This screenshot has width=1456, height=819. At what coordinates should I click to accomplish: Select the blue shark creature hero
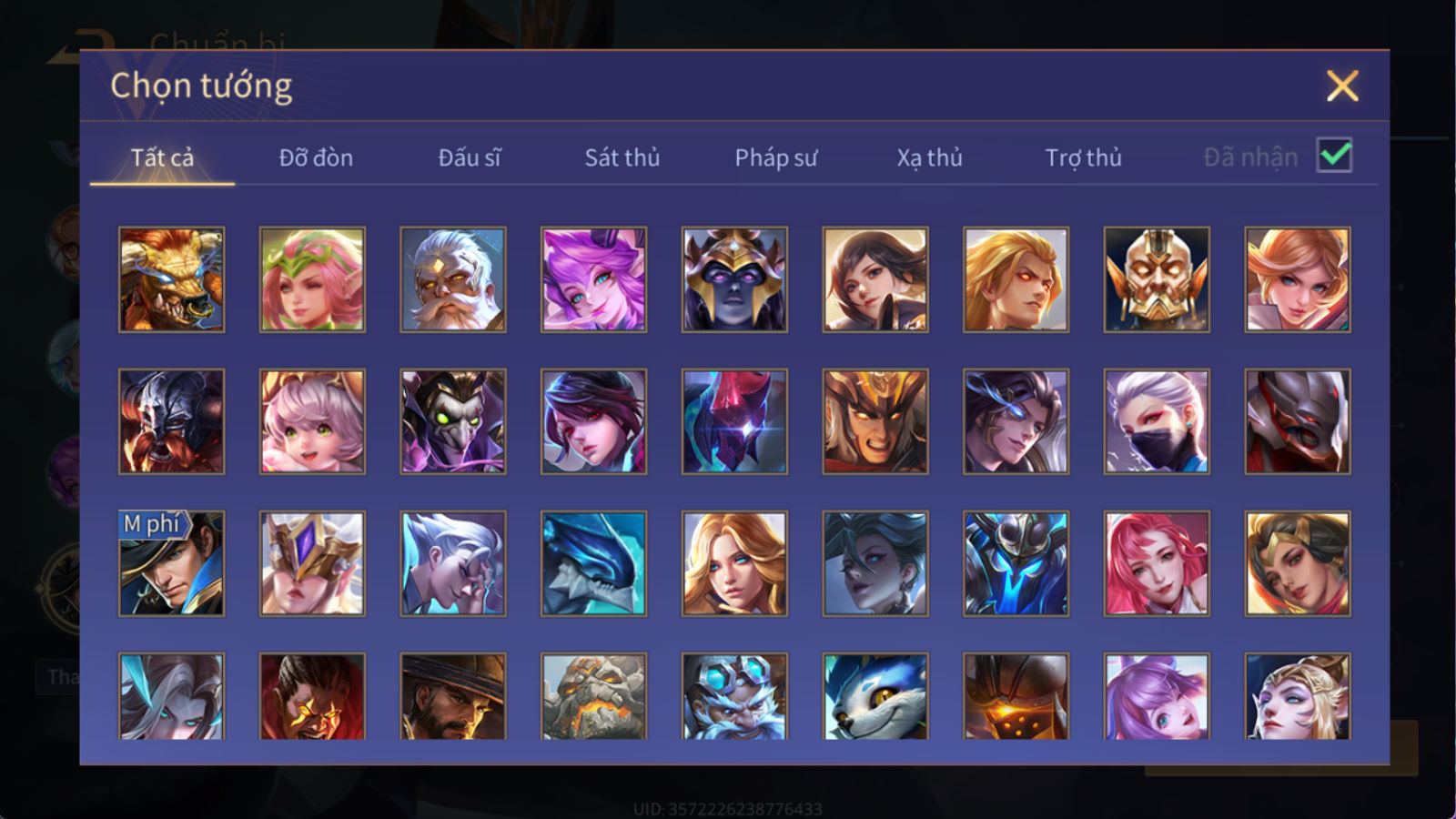click(x=593, y=563)
